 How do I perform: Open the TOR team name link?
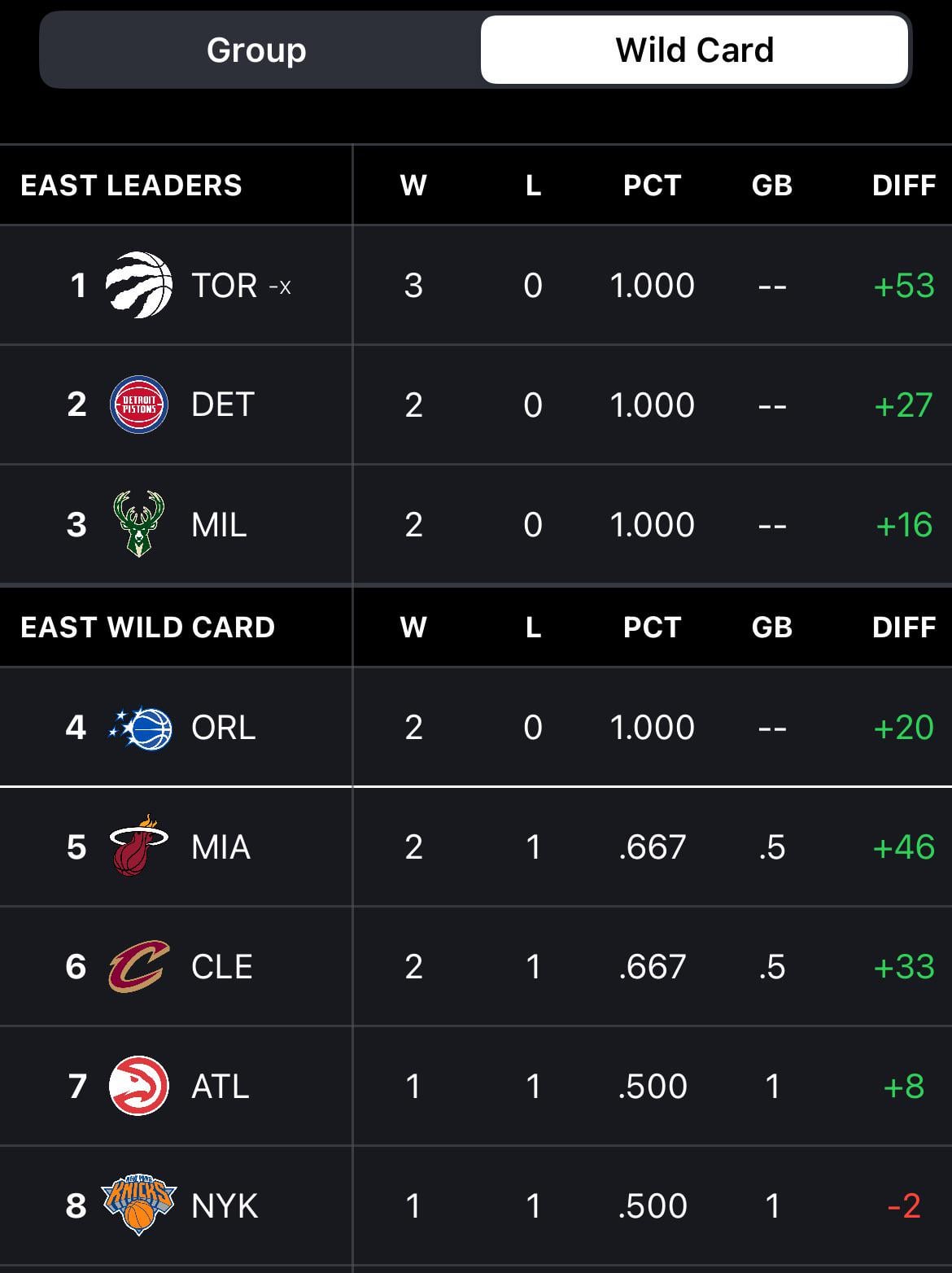coord(225,286)
